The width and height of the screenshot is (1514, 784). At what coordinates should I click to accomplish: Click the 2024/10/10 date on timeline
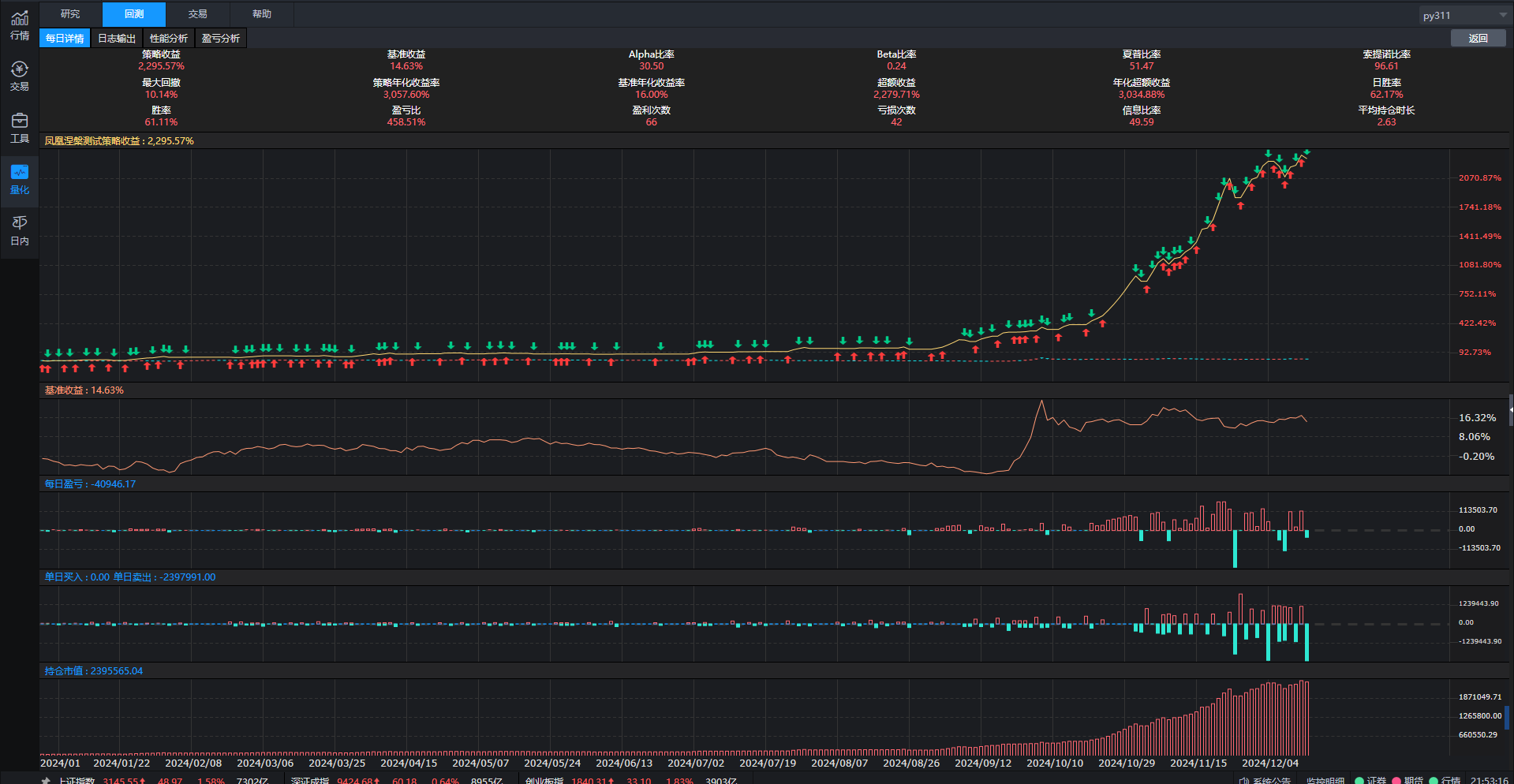pyautogui.click(x=1055, y=763)
